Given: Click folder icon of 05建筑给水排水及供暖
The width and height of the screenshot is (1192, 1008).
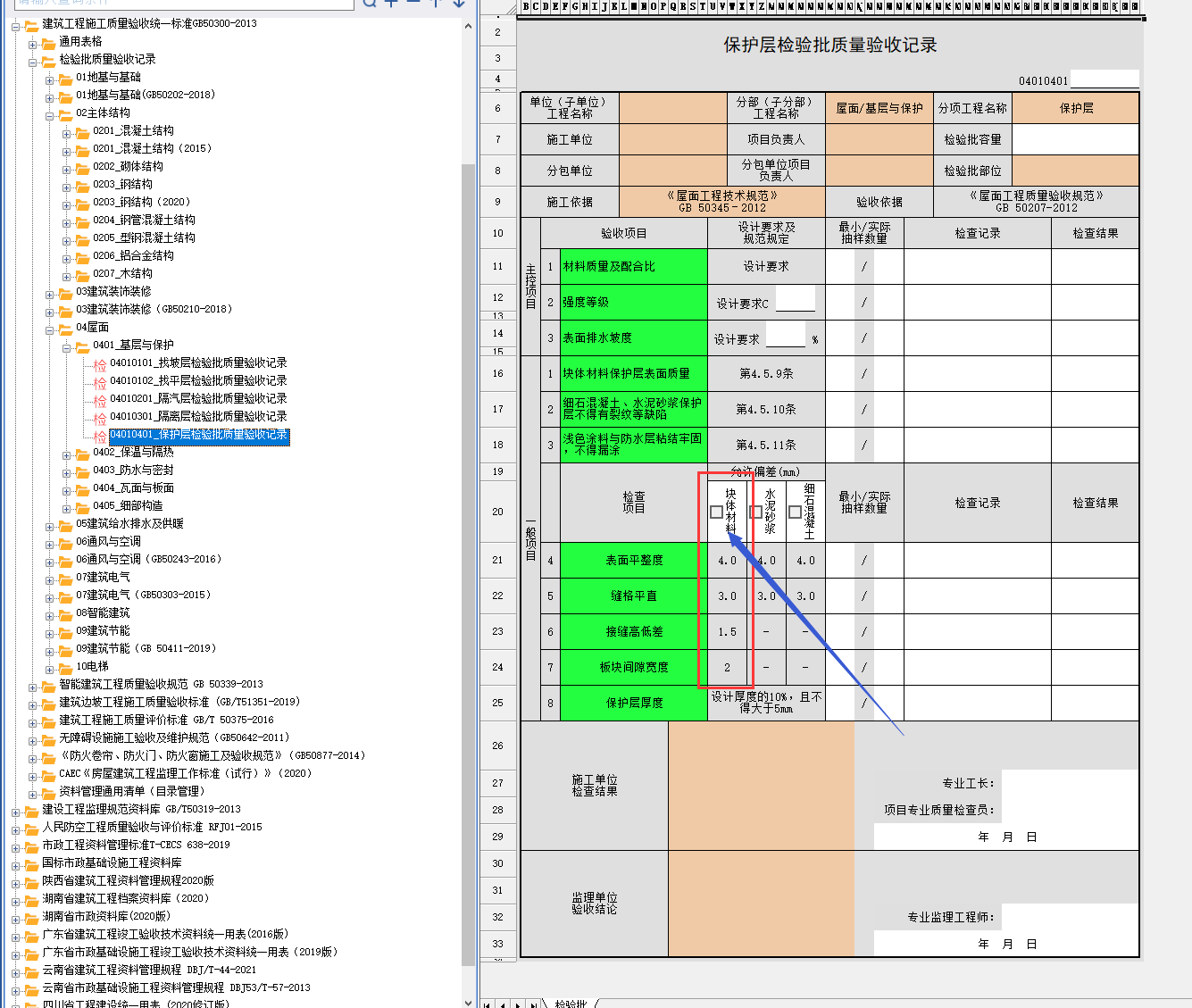Looking at the screenshot, I should point(65,524).
